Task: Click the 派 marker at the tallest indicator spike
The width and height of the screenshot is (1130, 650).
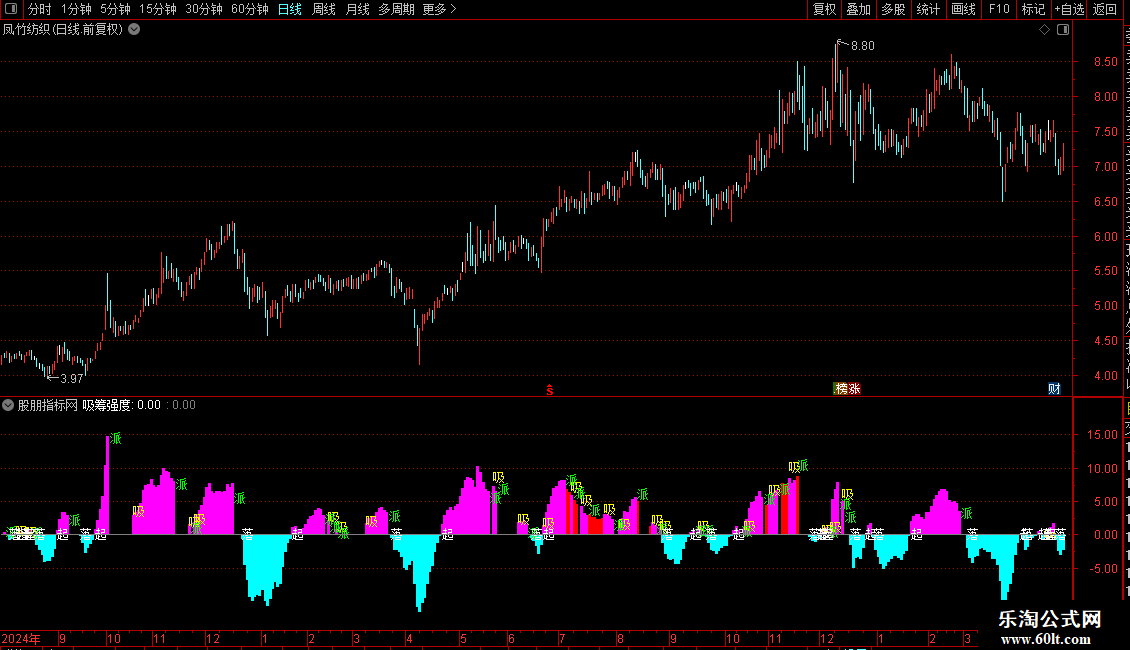Action: [115, 438]
